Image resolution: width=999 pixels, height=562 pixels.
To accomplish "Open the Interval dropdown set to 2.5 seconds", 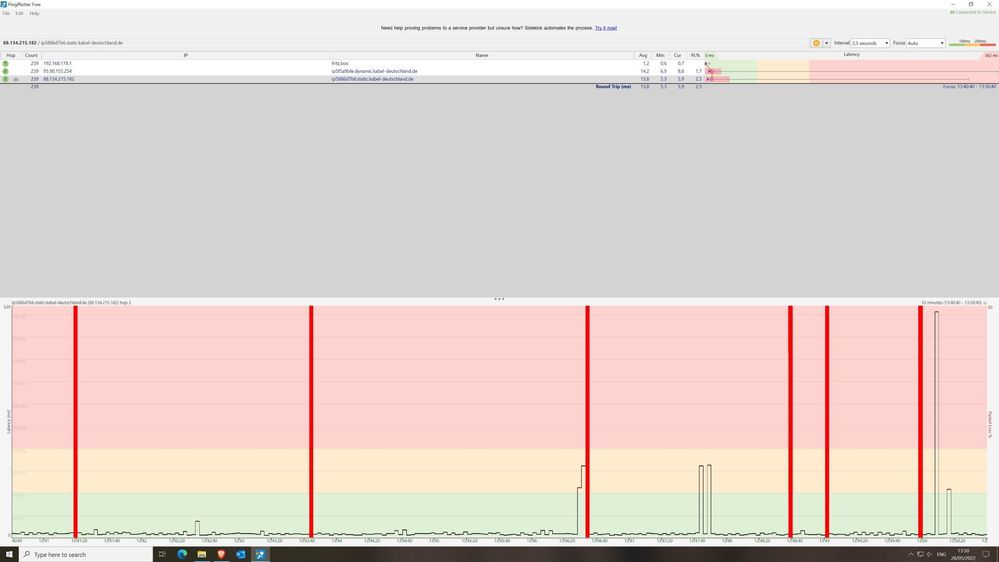I will click(870, 43).
